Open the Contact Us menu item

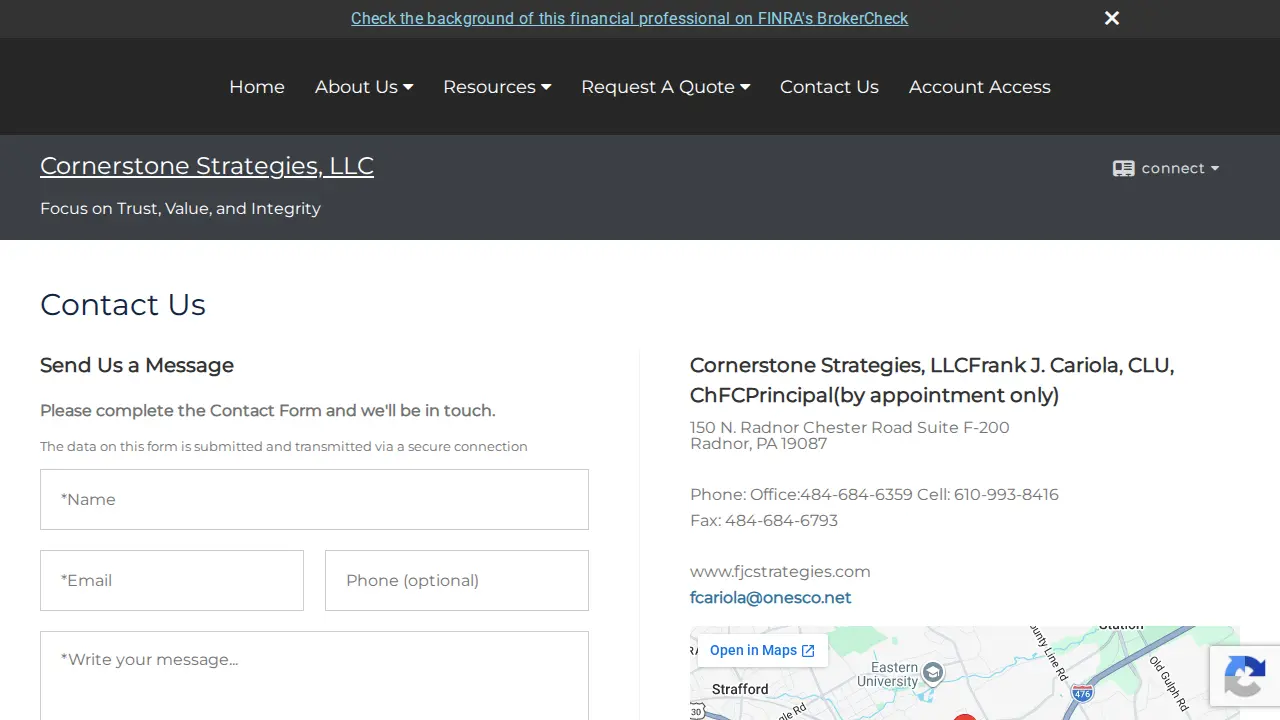tap(829, 87)
